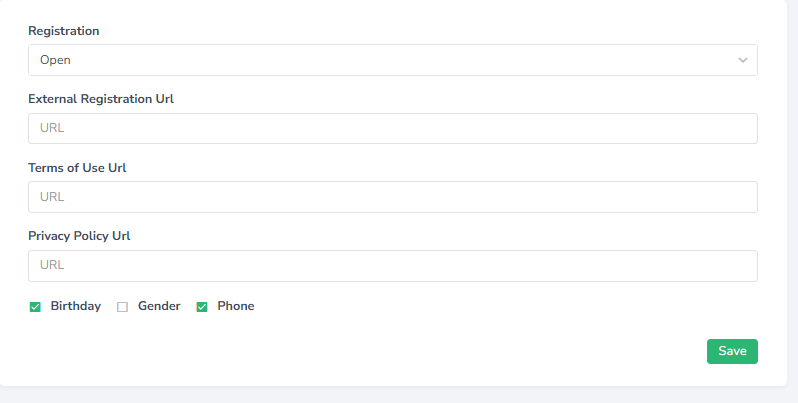Click the Phone label text
The image size is (798, 403).
click(236, 306)
